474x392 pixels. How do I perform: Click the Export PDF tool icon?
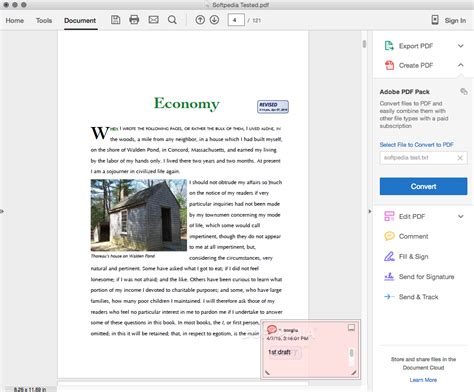point(389,46)
